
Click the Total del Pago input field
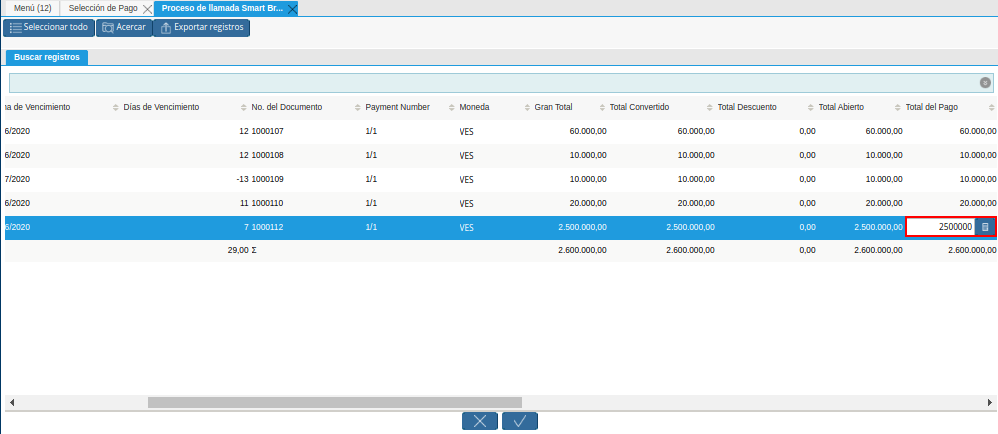tap(940, 227)
